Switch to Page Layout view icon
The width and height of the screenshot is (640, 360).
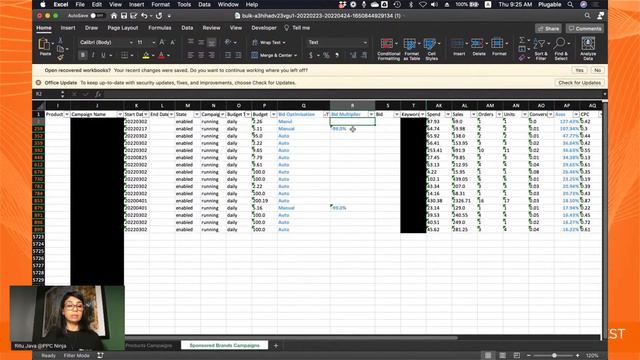pos(502,356)
